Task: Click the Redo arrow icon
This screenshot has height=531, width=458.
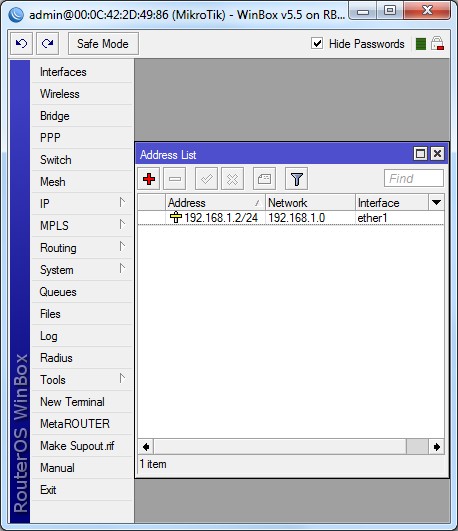Action: pyautogui.click(x=47, y=43)
